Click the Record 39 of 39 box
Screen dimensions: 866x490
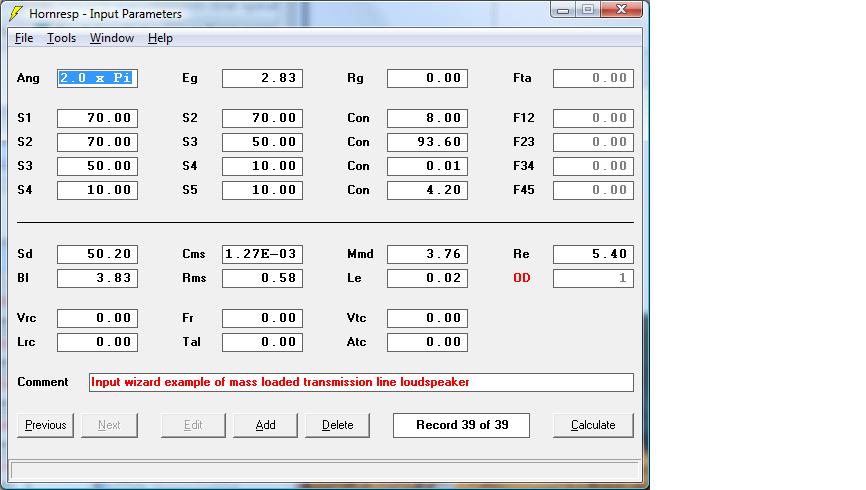pos(461,425)
